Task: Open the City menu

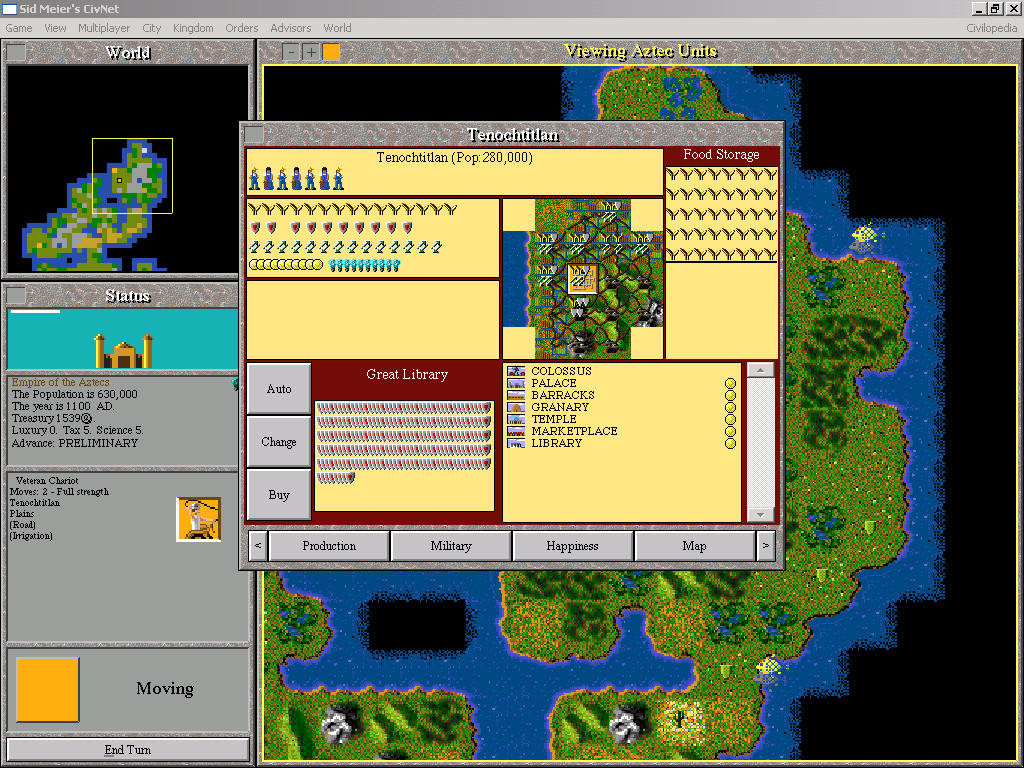Action: 152,28
